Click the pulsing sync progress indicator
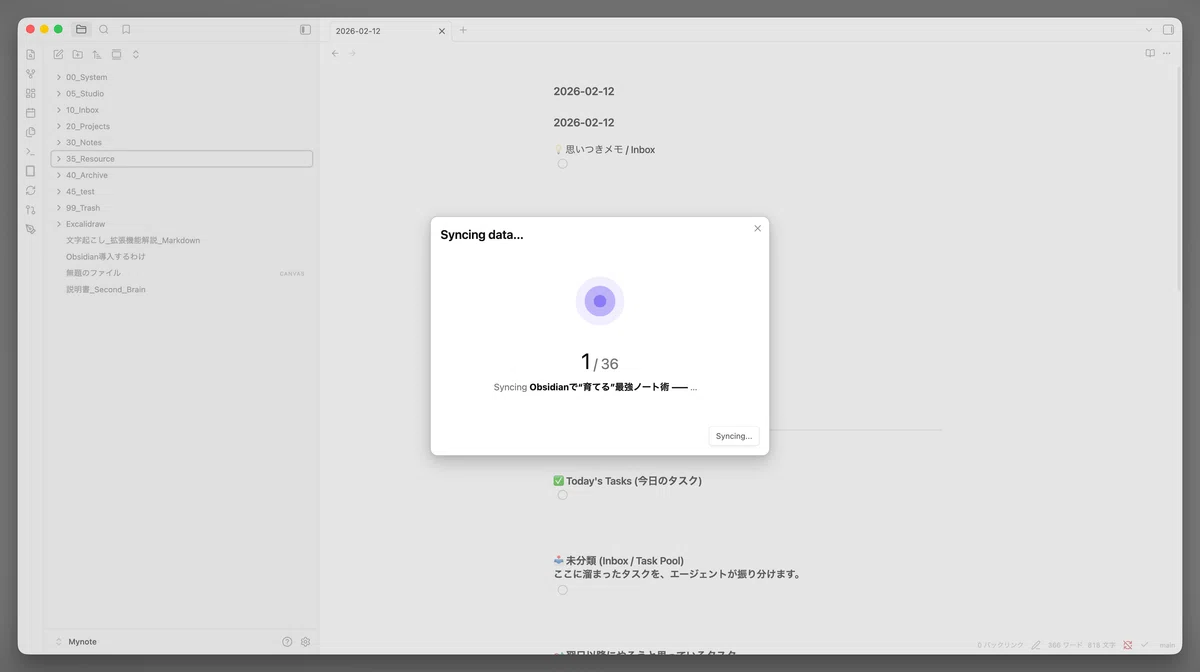The width and height of the screenshot is (1200, 672). [x=600, y=301]
